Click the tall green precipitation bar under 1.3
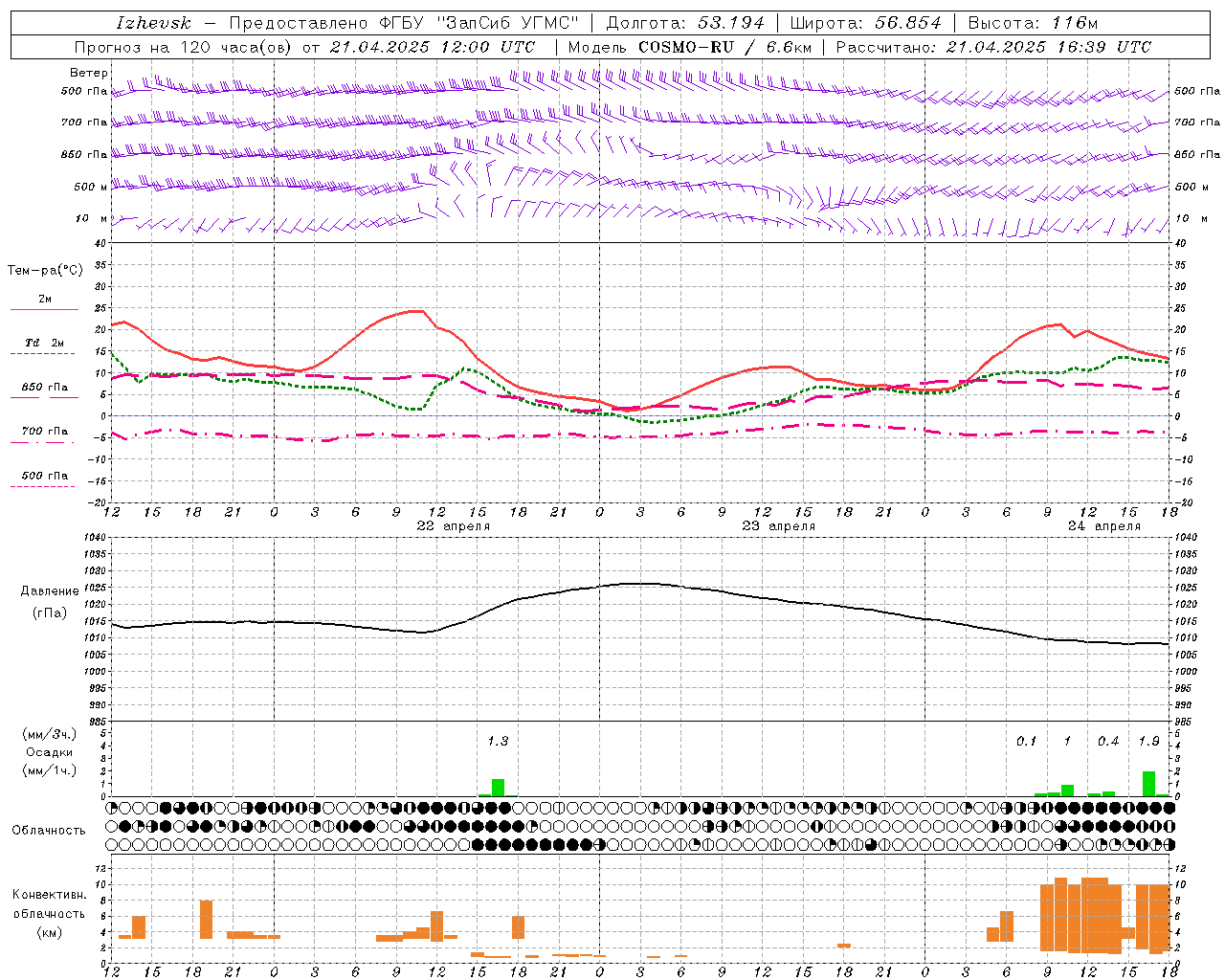The image size is (1225, 980). (498, 788)
